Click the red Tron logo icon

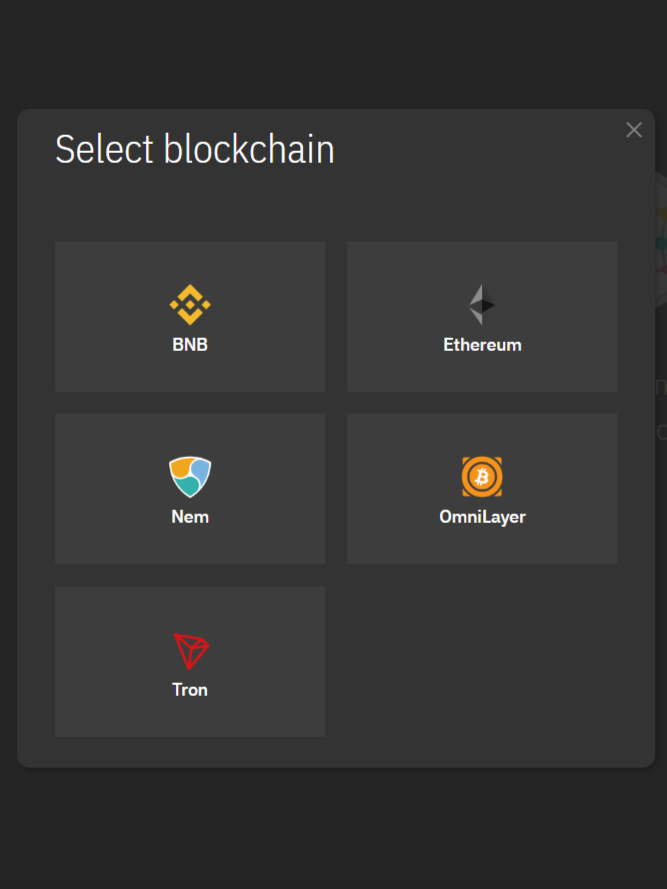190,651
